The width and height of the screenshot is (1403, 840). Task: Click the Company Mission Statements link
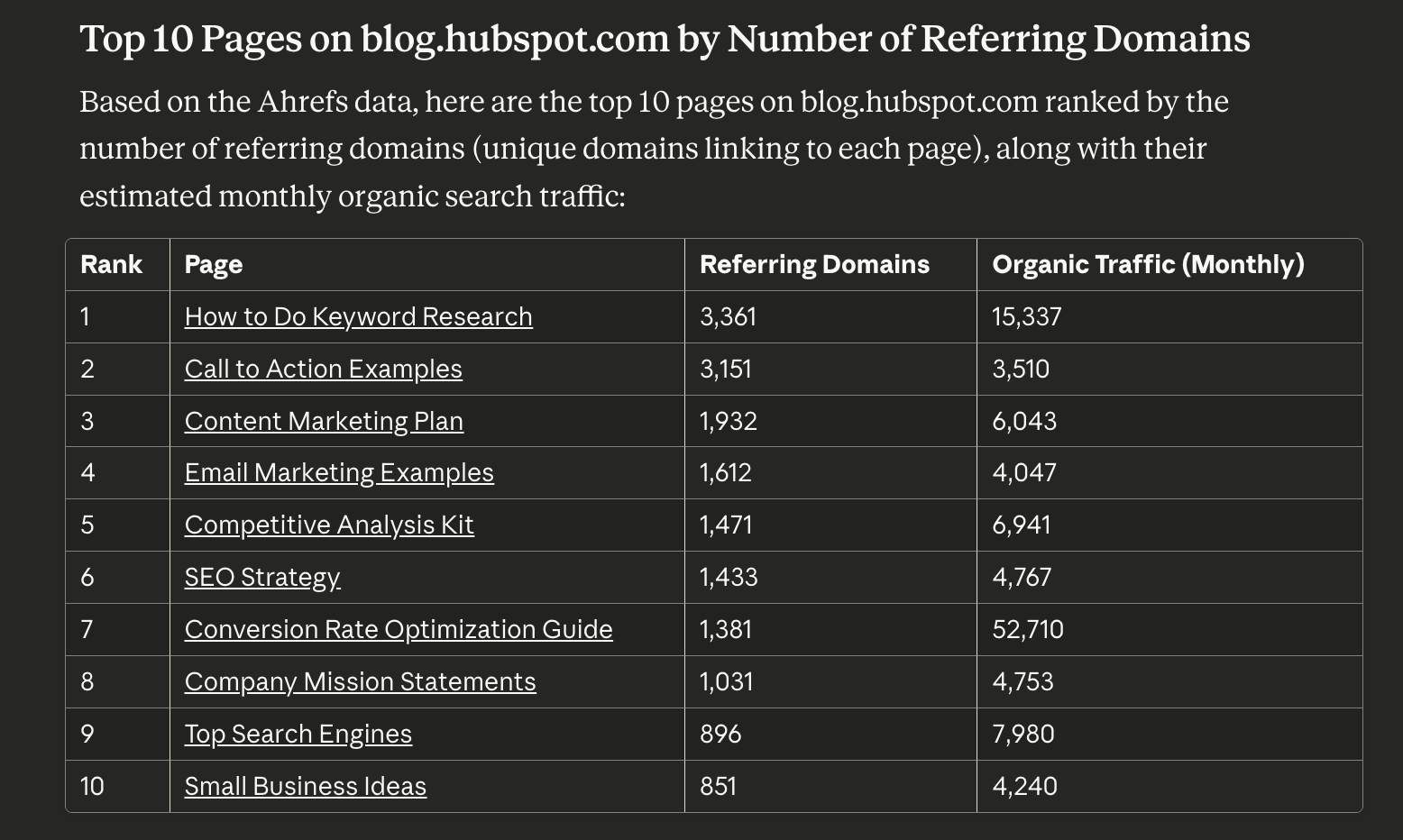pyautogui.click(x=360, y=682)
